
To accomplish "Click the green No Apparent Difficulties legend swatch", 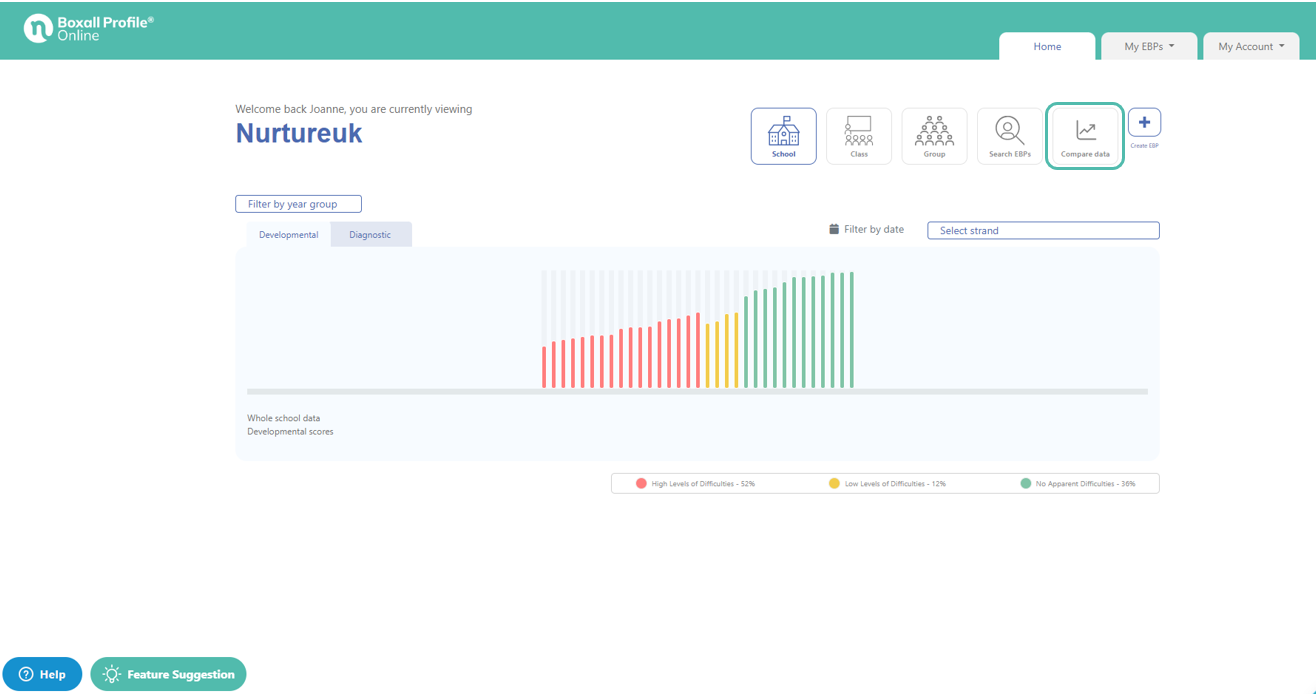I will click(x=1025, y=484).
